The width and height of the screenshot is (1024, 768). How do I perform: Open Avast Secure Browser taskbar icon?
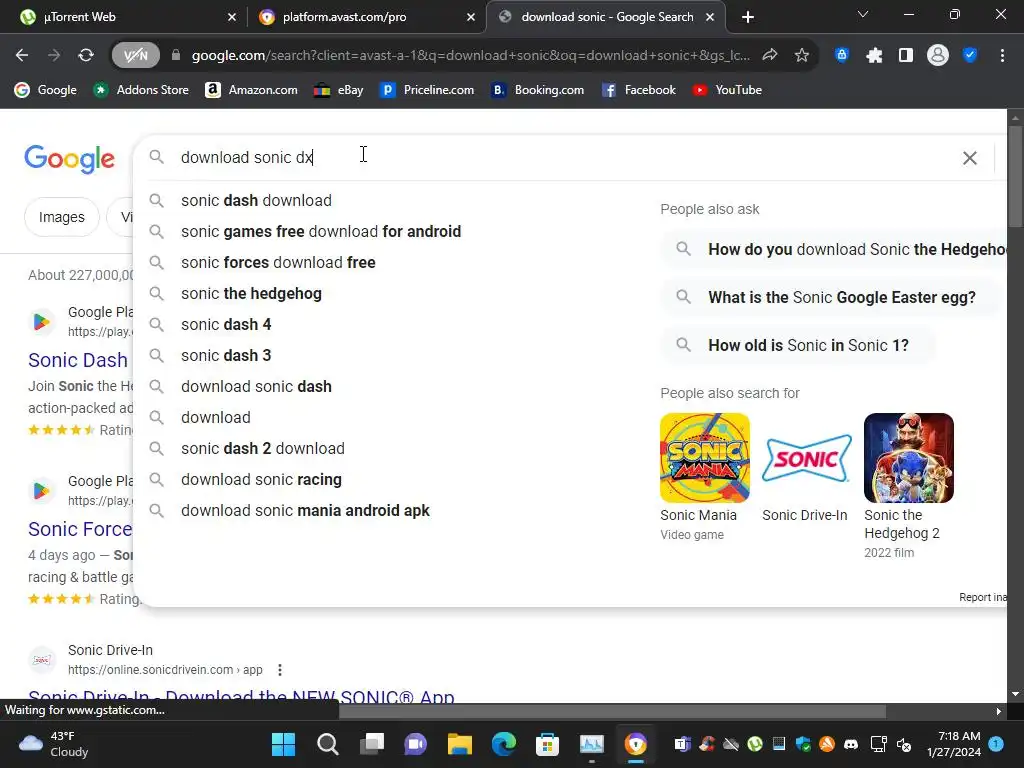635,744
